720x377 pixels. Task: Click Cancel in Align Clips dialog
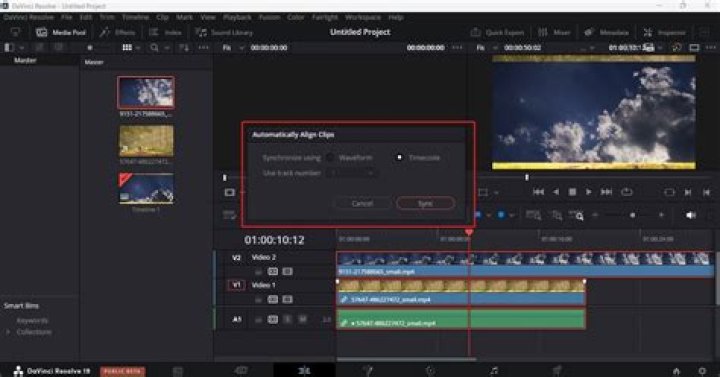pyautogui.click(x=362, y=203)
